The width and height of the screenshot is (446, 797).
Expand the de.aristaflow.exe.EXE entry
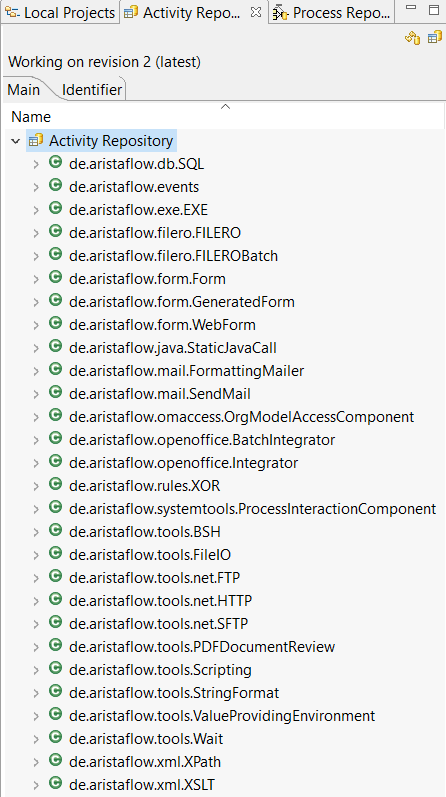[x=36, y=210]
